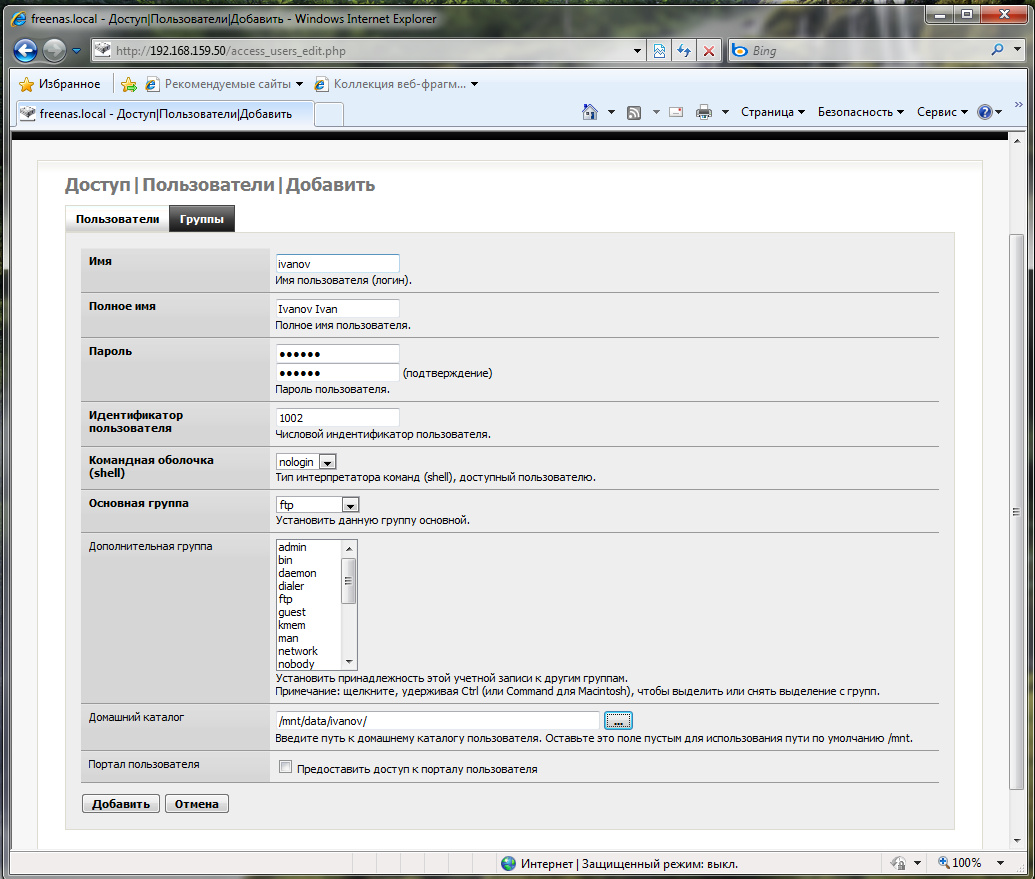Click the new empty tab button

329,114
